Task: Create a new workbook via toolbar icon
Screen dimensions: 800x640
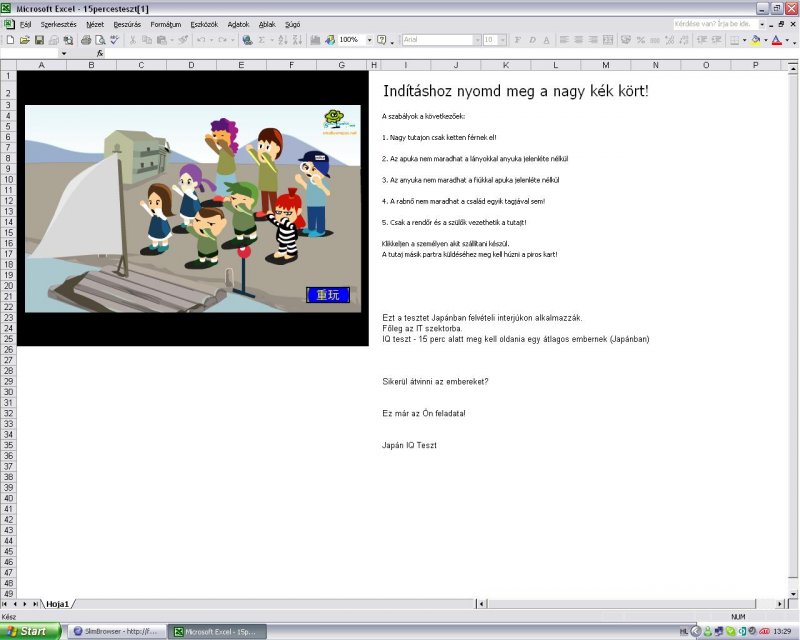Action: 10,40
